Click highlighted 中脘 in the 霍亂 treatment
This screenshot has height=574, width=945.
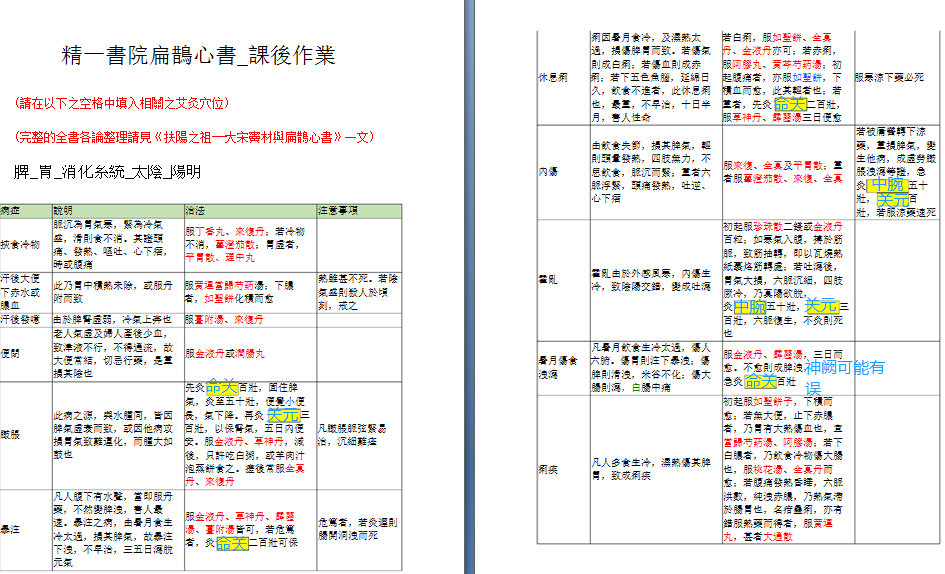pos(750,306)
